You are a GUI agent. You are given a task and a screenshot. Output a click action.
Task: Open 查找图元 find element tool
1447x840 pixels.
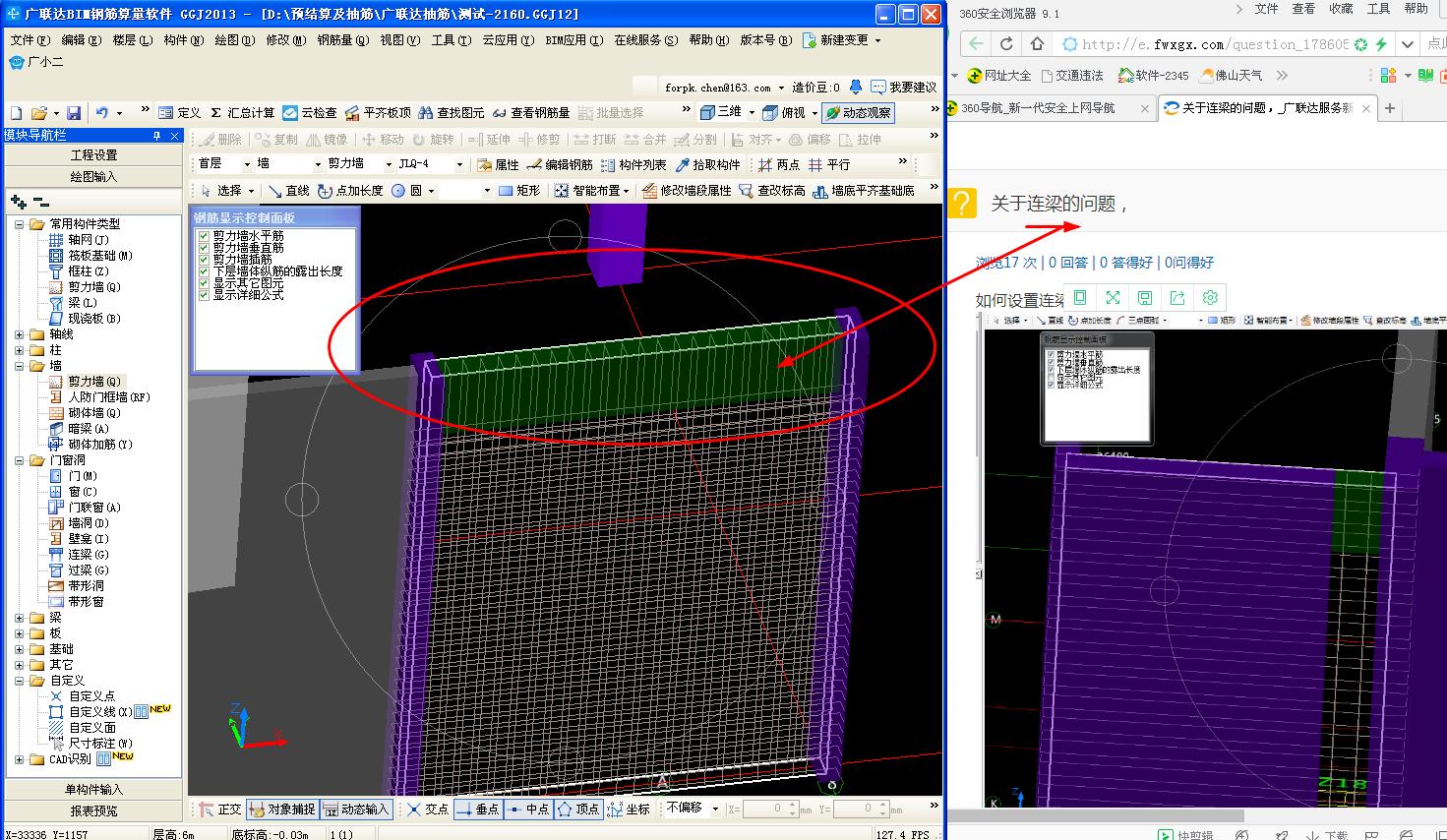pos(452,113)
